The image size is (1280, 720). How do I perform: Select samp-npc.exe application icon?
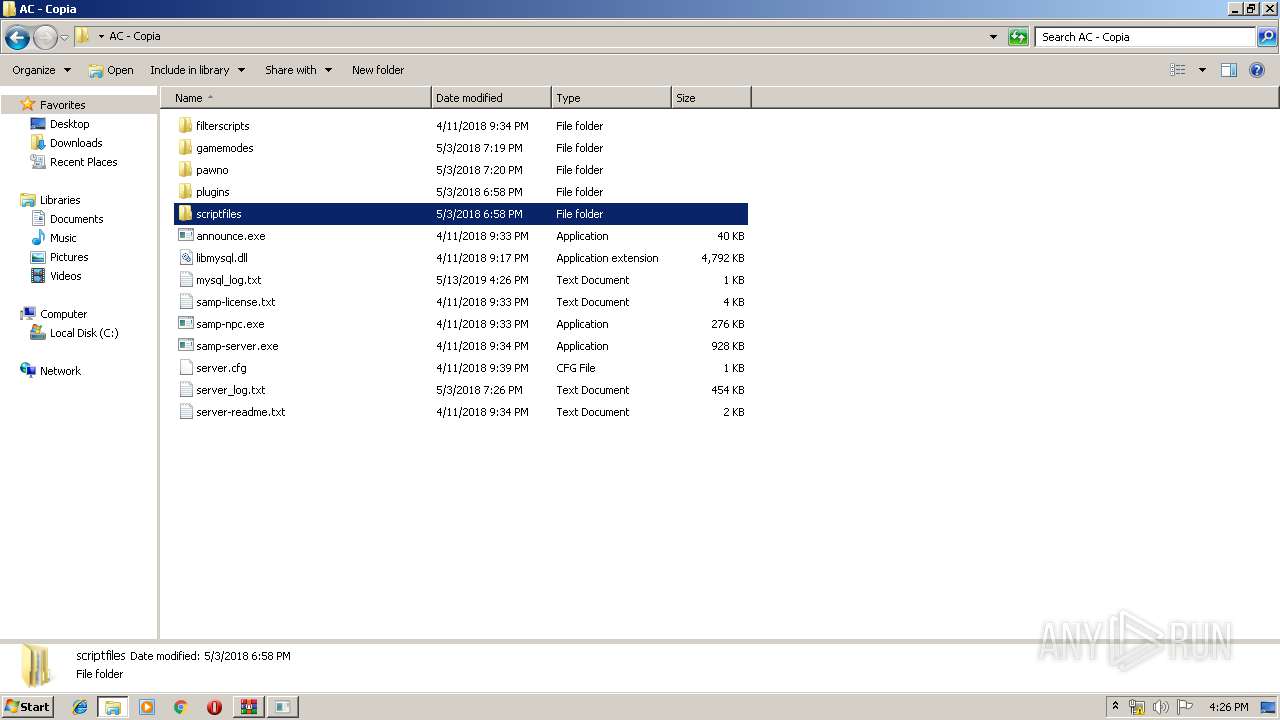point(185,324)
